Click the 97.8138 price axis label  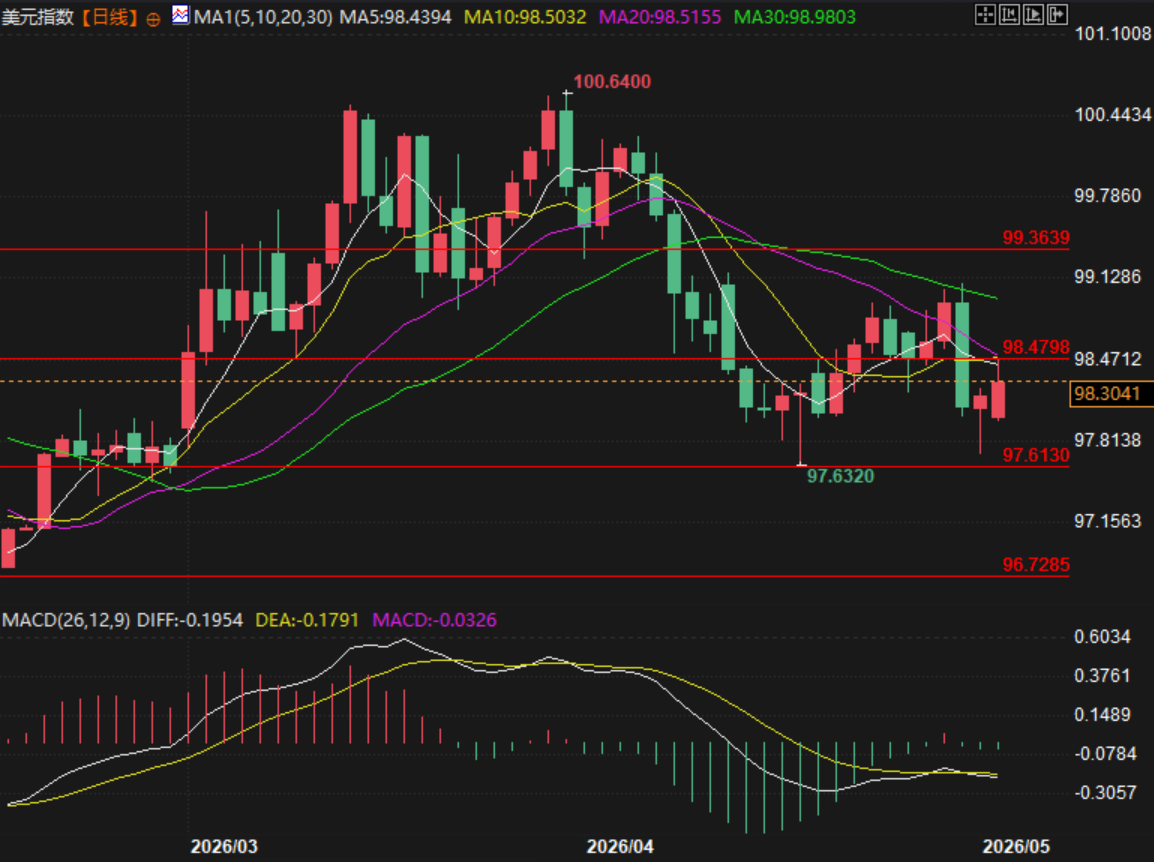pyautogui.click(x=1108, y=440)
